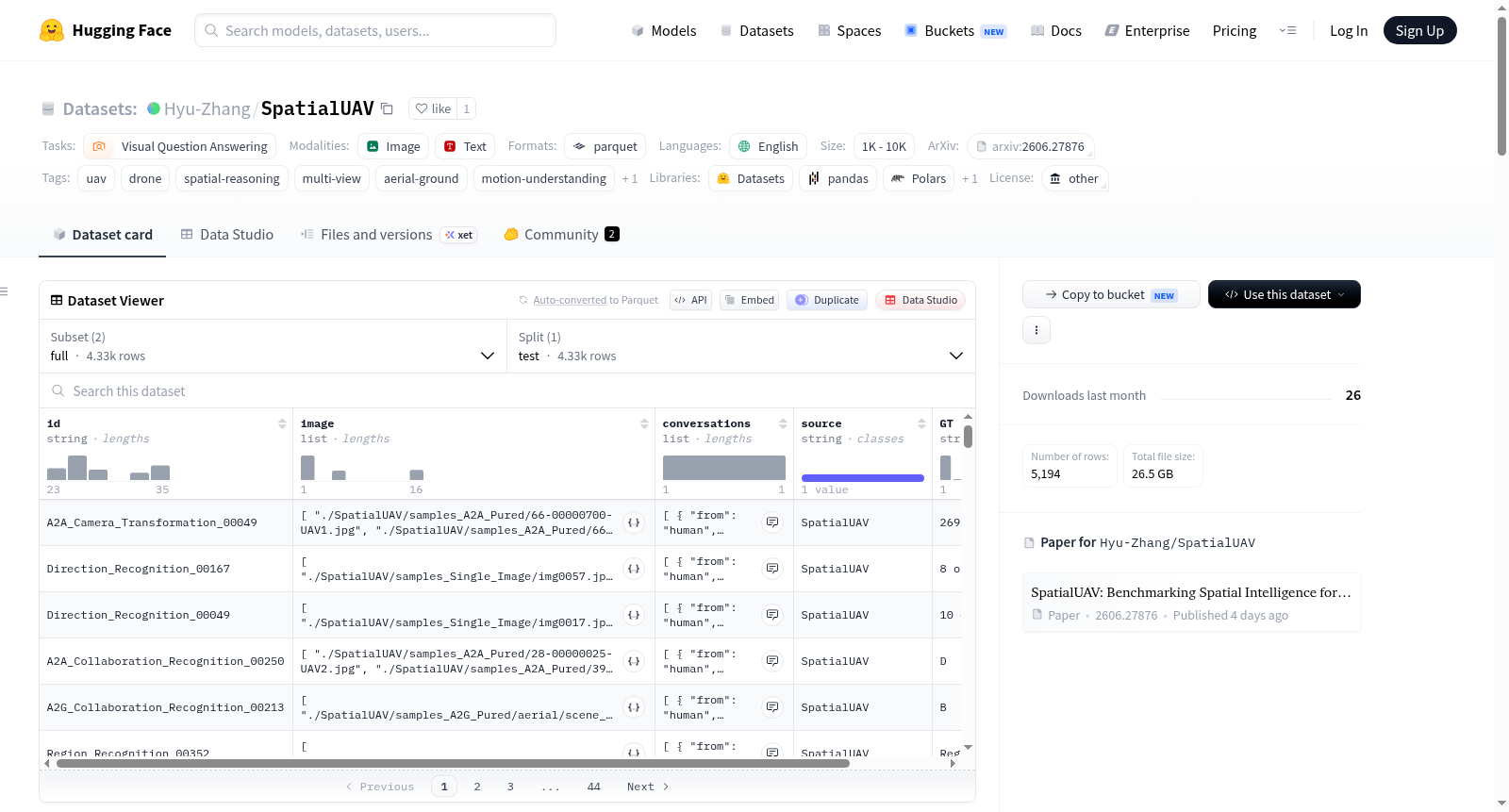1509x812 pixels.
Task: Open the Docs menu item
Action: click(1056, 30)
